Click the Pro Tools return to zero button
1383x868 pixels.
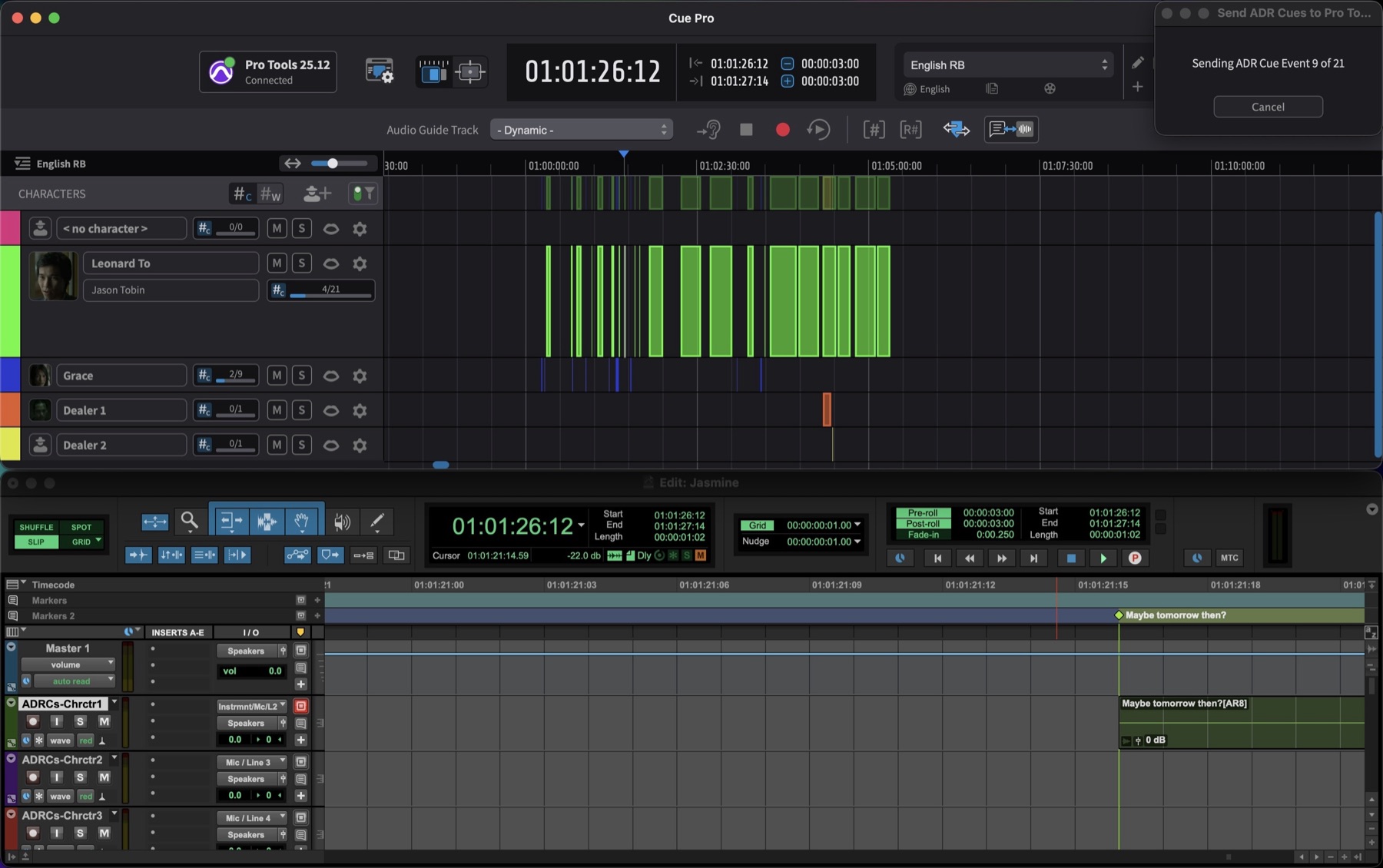point(937,558)
